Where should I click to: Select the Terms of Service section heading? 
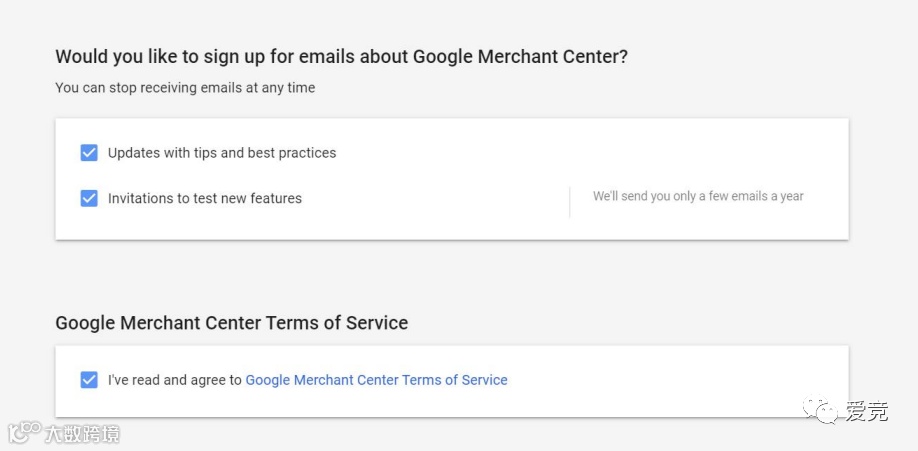pyautogui.click(x=231, y=323)
